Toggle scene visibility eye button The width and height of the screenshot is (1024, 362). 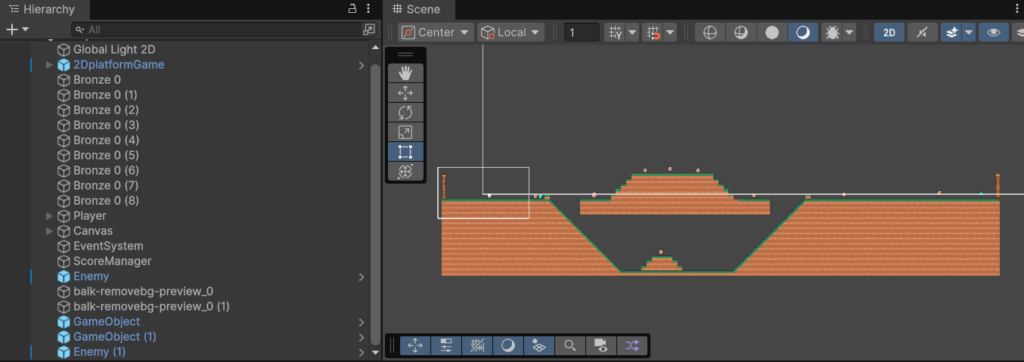tap(993, 32)
